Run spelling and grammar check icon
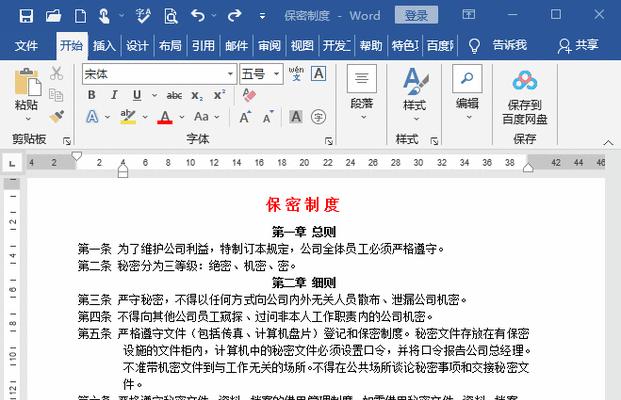The width and height of the screenshot is (621, 400). tap(143, 16)
